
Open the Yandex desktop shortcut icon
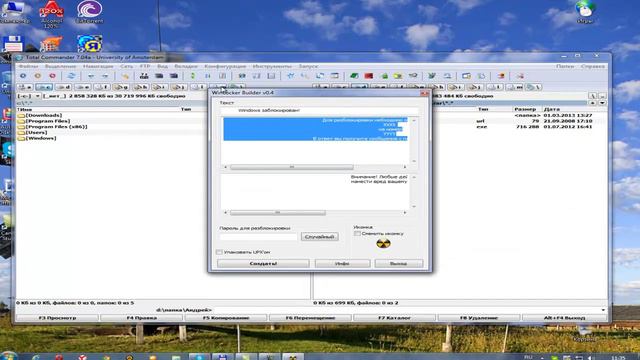click(x=89, y=44)
